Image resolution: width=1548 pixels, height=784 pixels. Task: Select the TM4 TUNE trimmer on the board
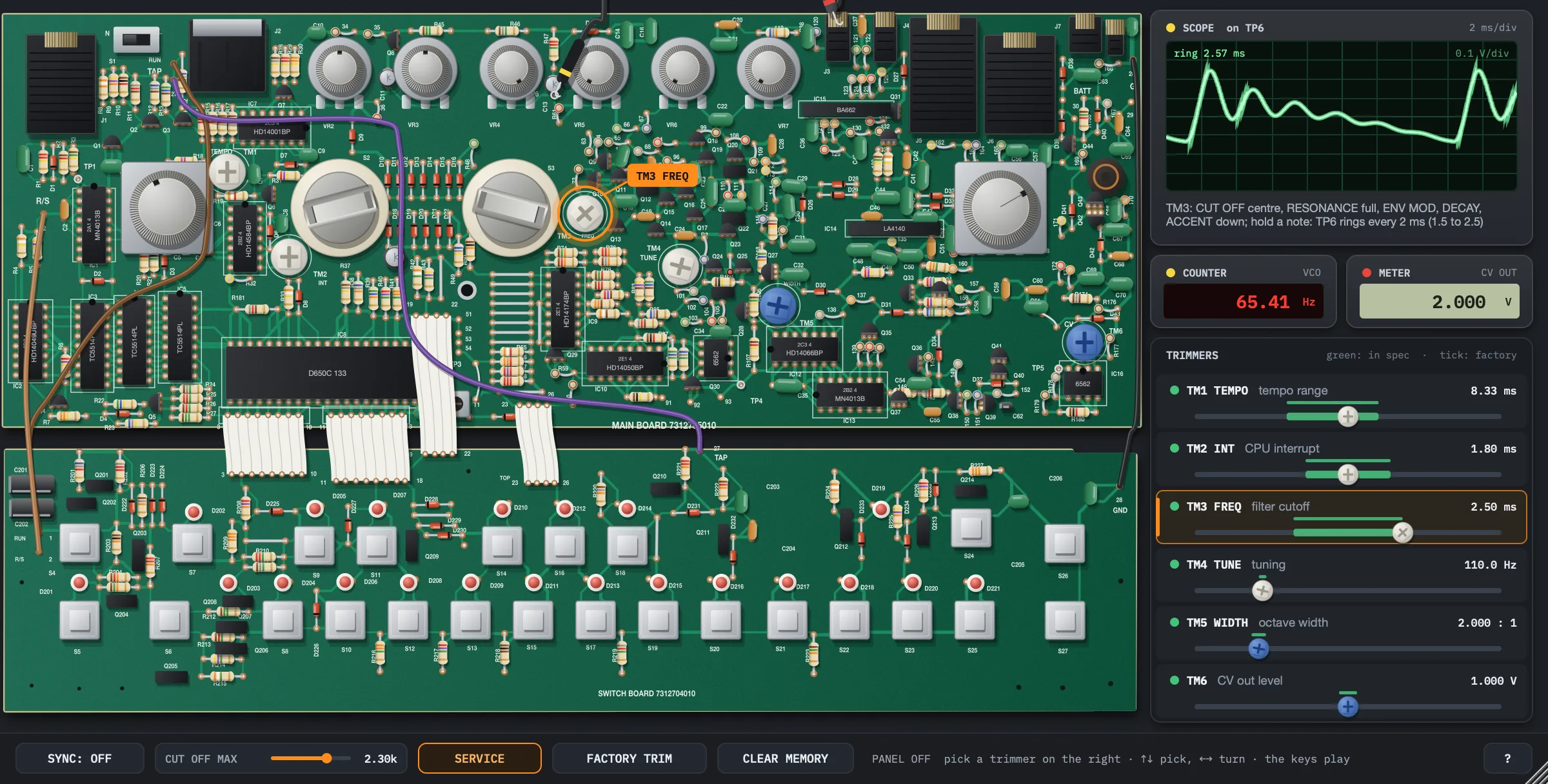point(680,266)
